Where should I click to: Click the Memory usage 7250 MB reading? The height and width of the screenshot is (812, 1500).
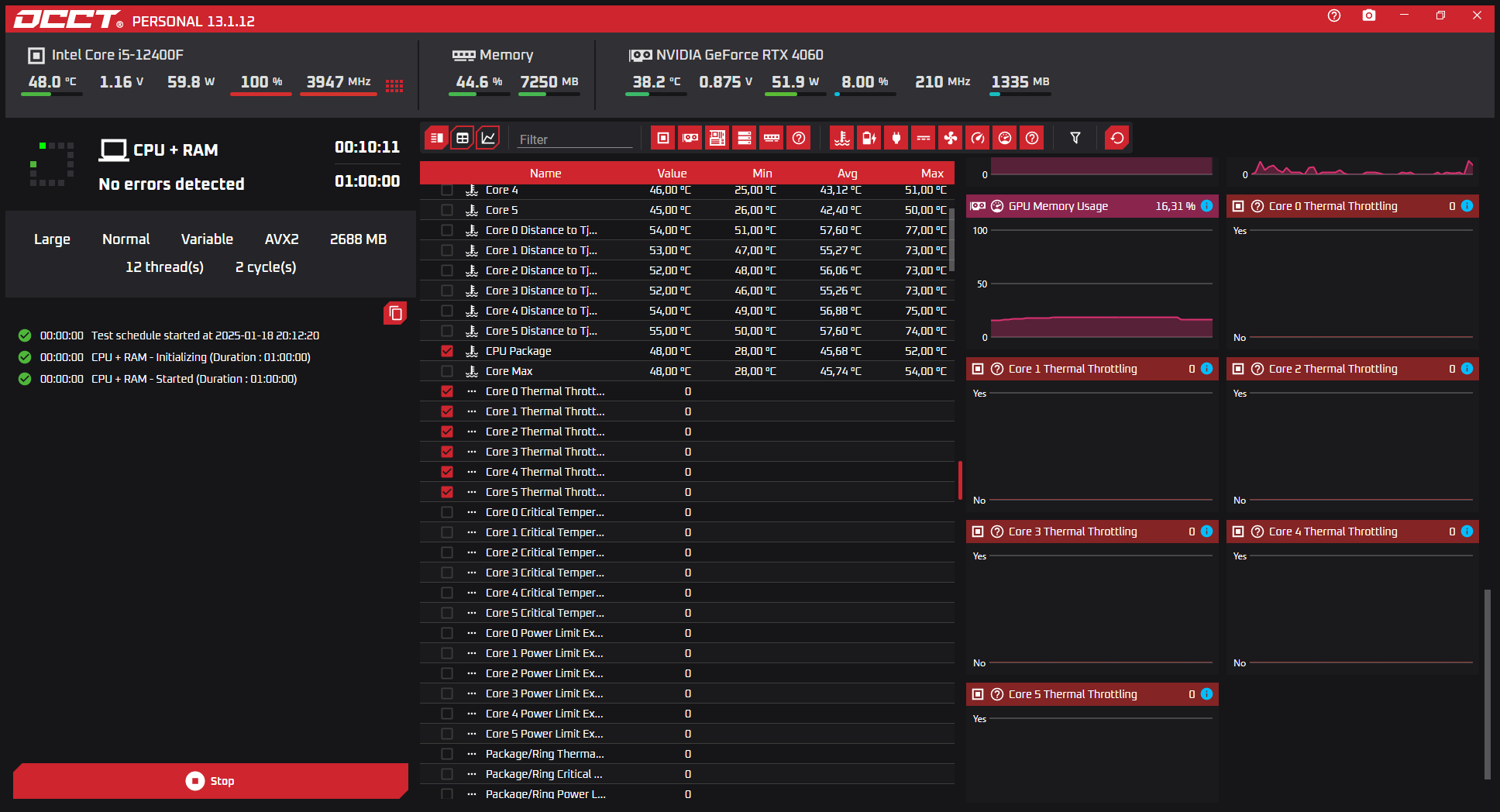click(549, 81)
